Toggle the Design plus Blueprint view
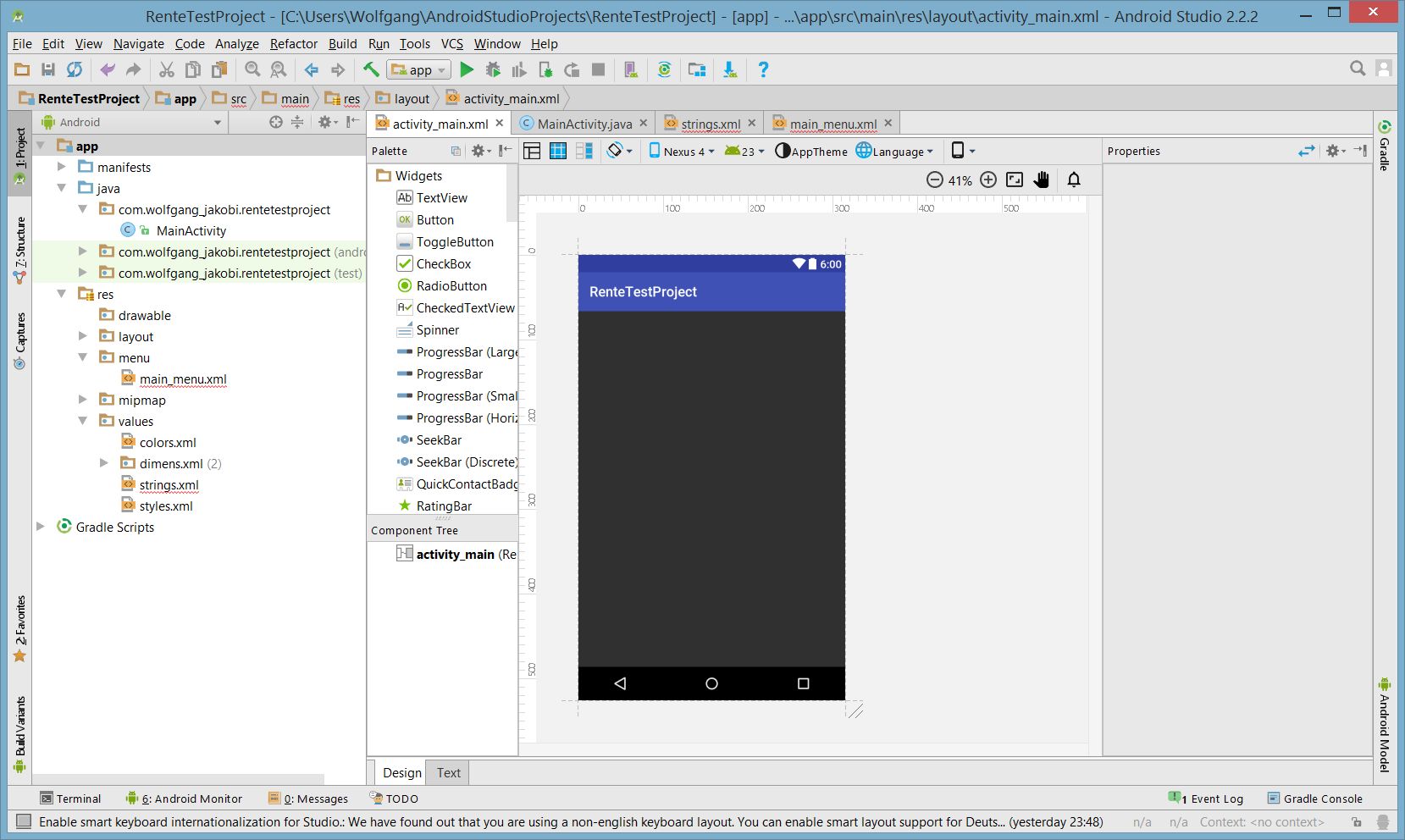Screen dimensions: 1405x840 click(x=584, y=152)
